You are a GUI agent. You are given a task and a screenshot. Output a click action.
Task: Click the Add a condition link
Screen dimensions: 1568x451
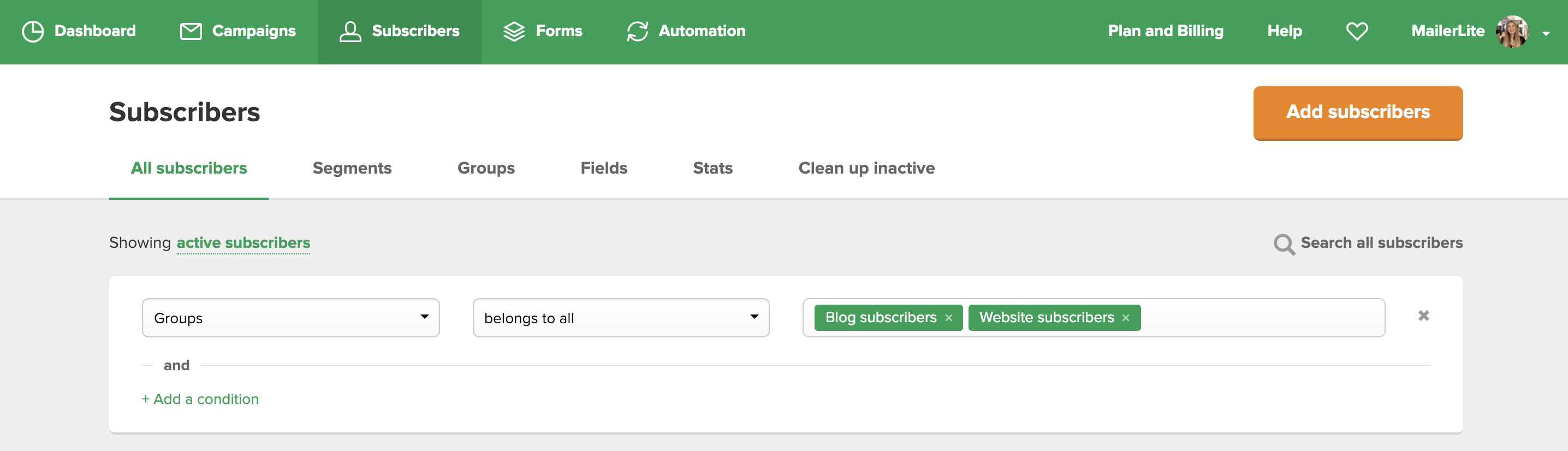click(200, 399)
